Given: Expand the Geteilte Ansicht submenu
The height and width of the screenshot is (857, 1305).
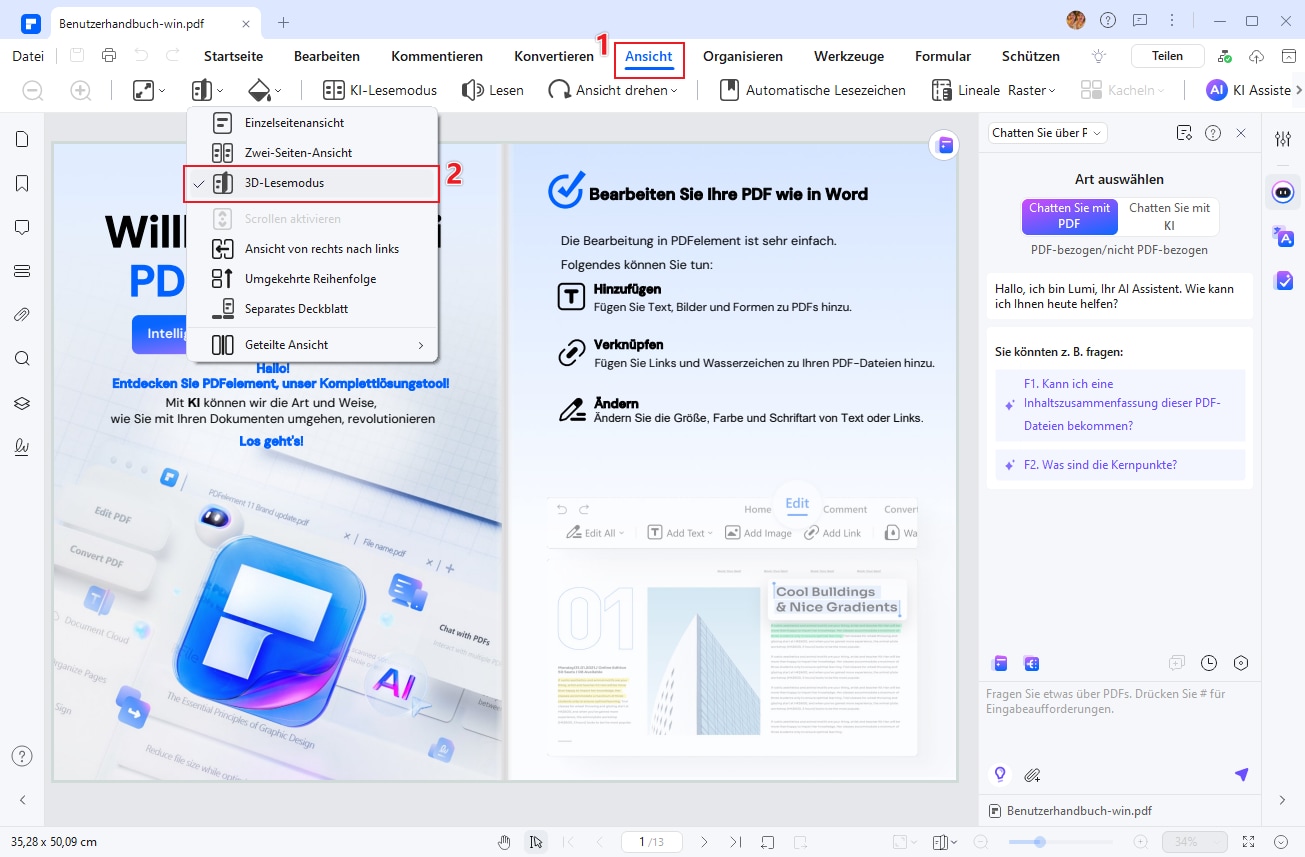Looking at the screenshot, I should pos(311,345).
